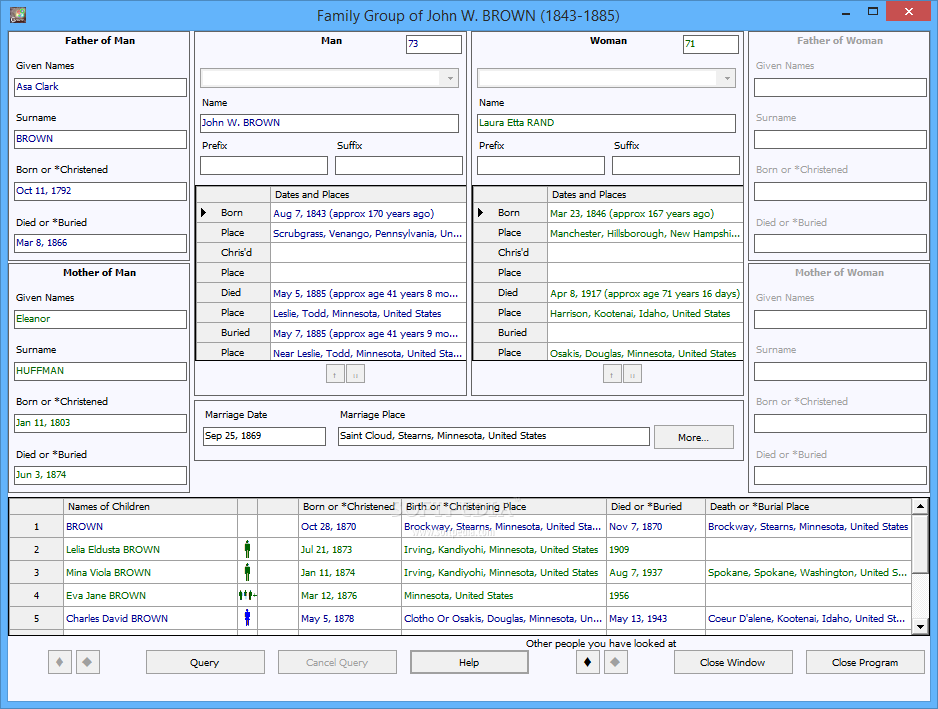Select the Marriage Date field
Screen dimensions: 938x709
(x=264, y=436)
